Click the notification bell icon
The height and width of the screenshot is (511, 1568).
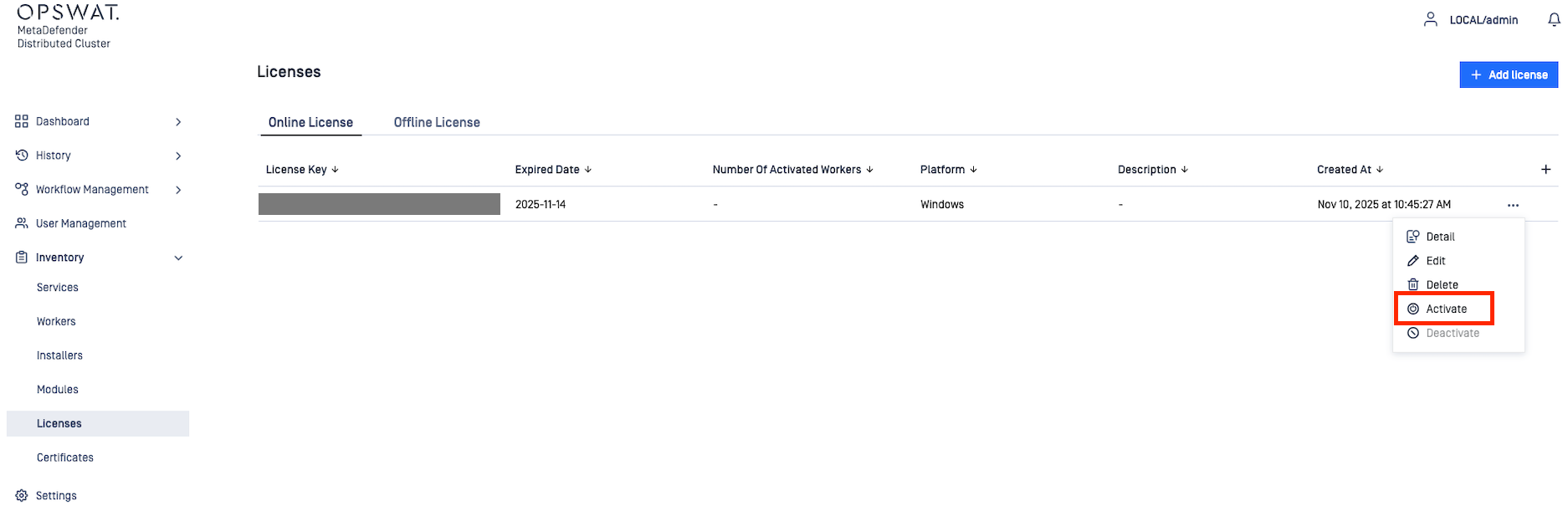pos(1554,20)
